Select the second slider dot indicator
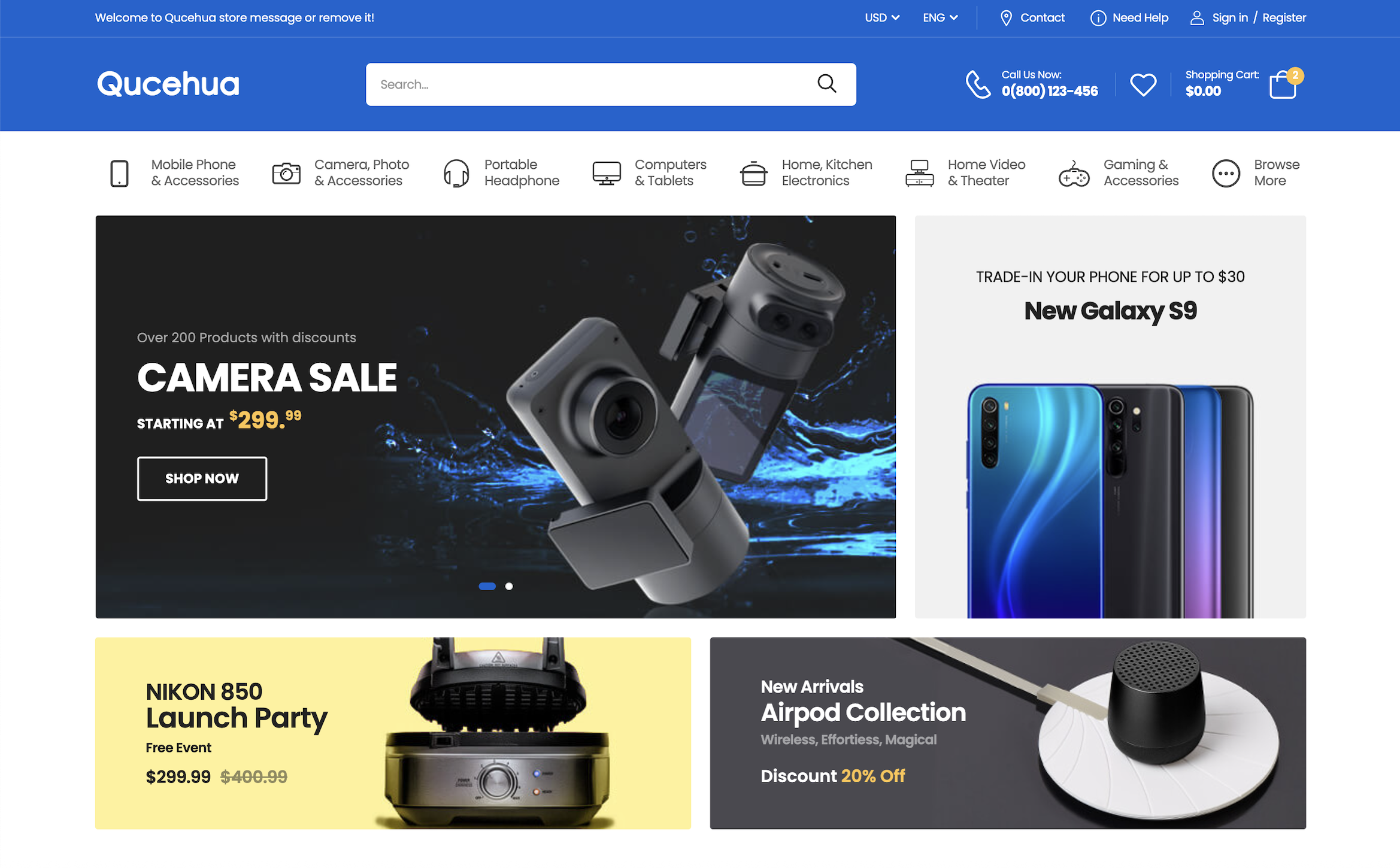 (509, 586)
